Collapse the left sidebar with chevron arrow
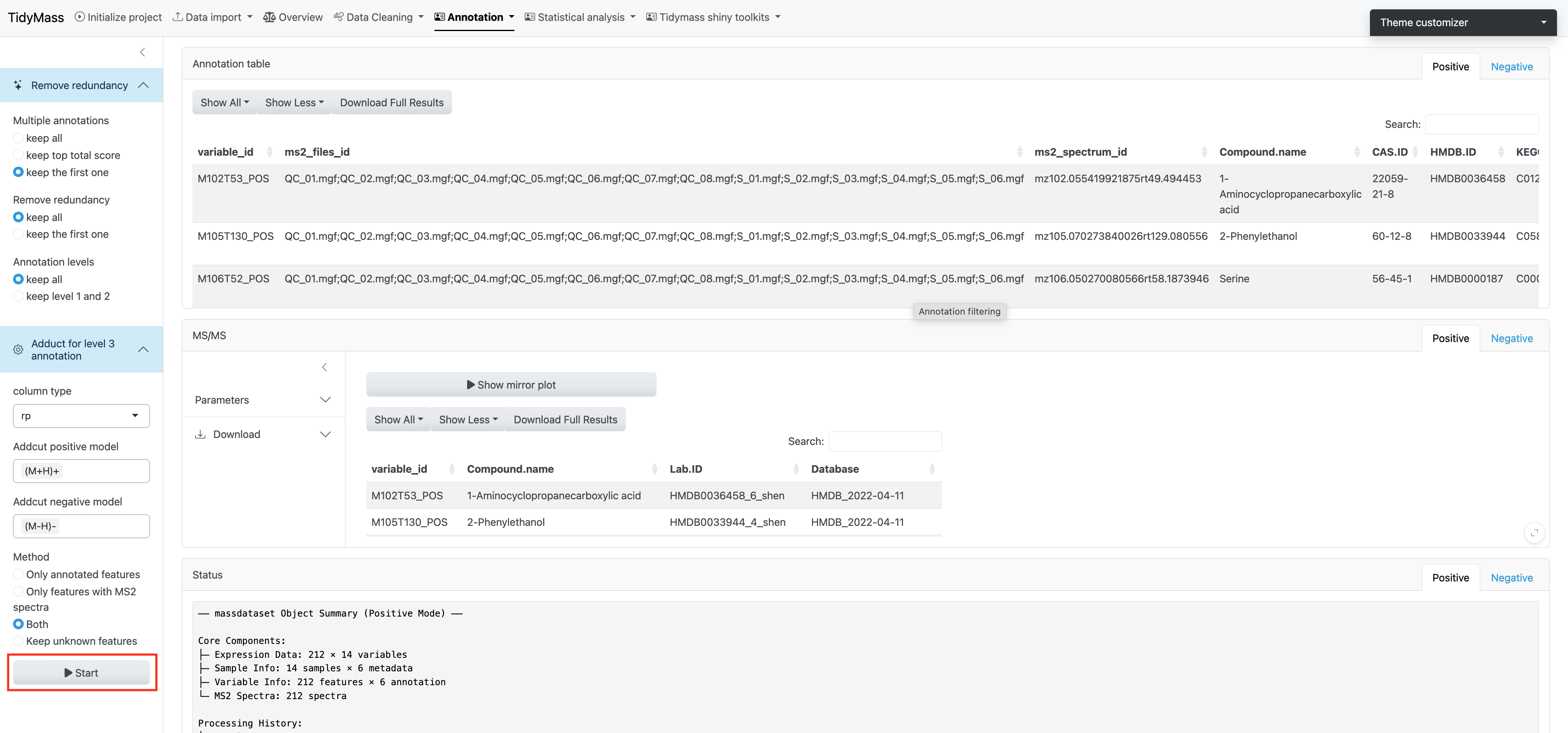The height and width of the screenshot is (733, 1568). 143,52
